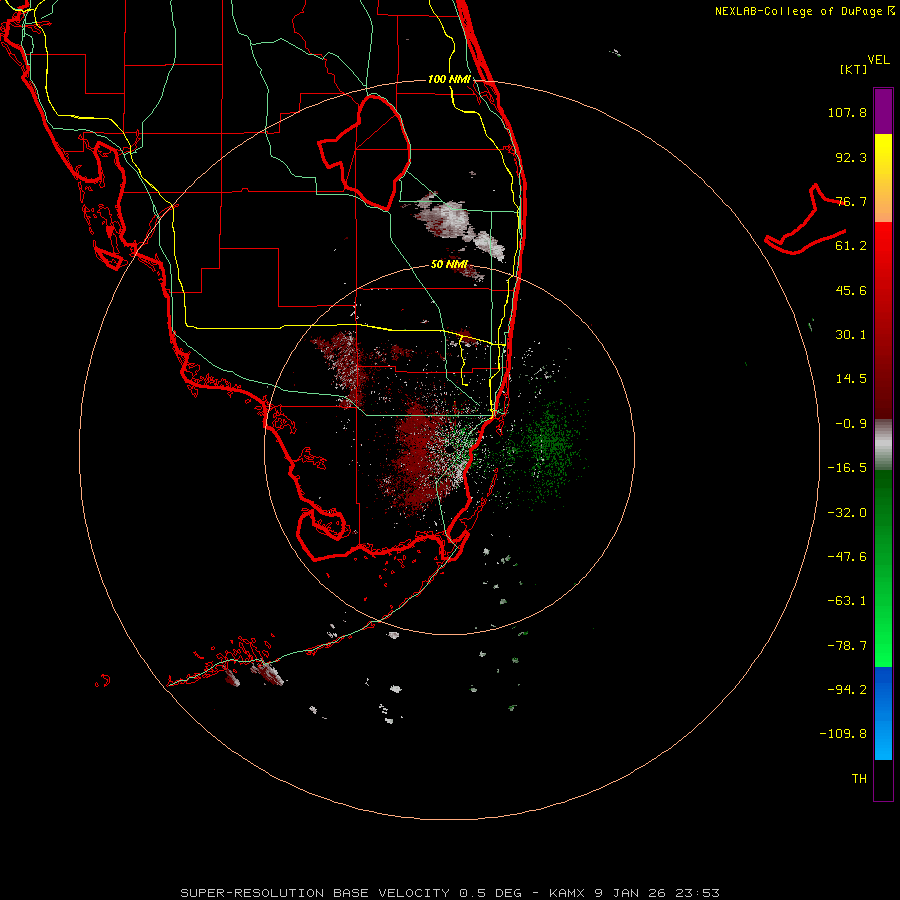The width and height of the screenshot is (900, 900).
Task: Click the -78.7 velocity scale value
Action: click(x=847, y=646)
